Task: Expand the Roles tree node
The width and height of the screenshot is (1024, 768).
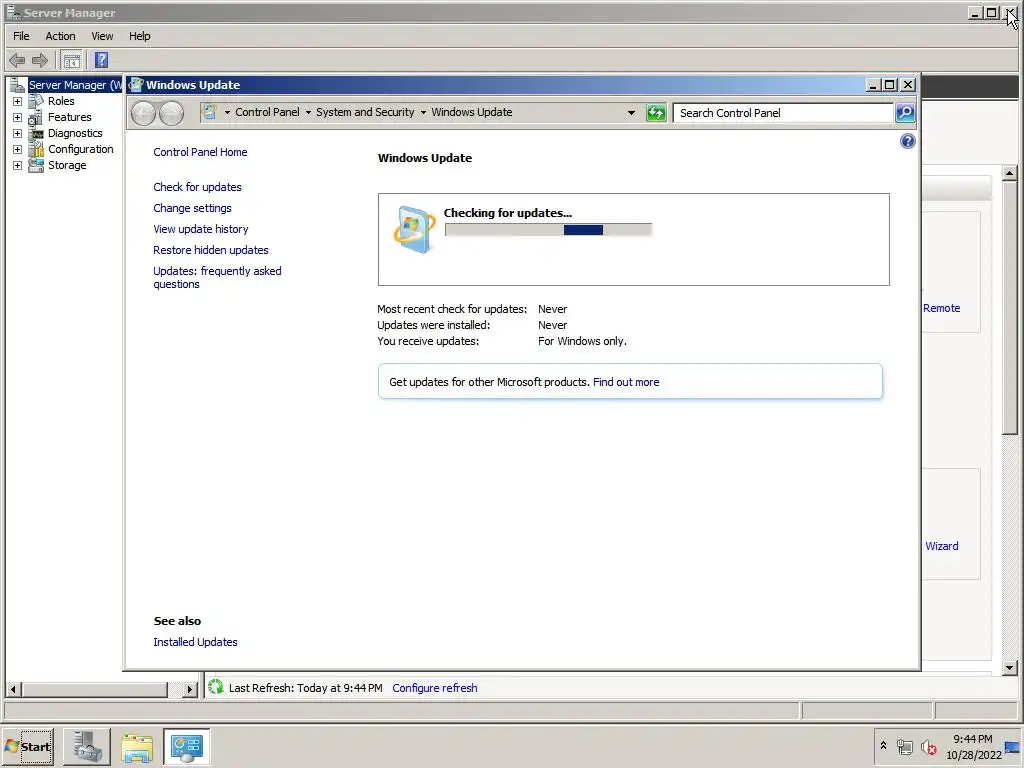Action: [18, 101]
